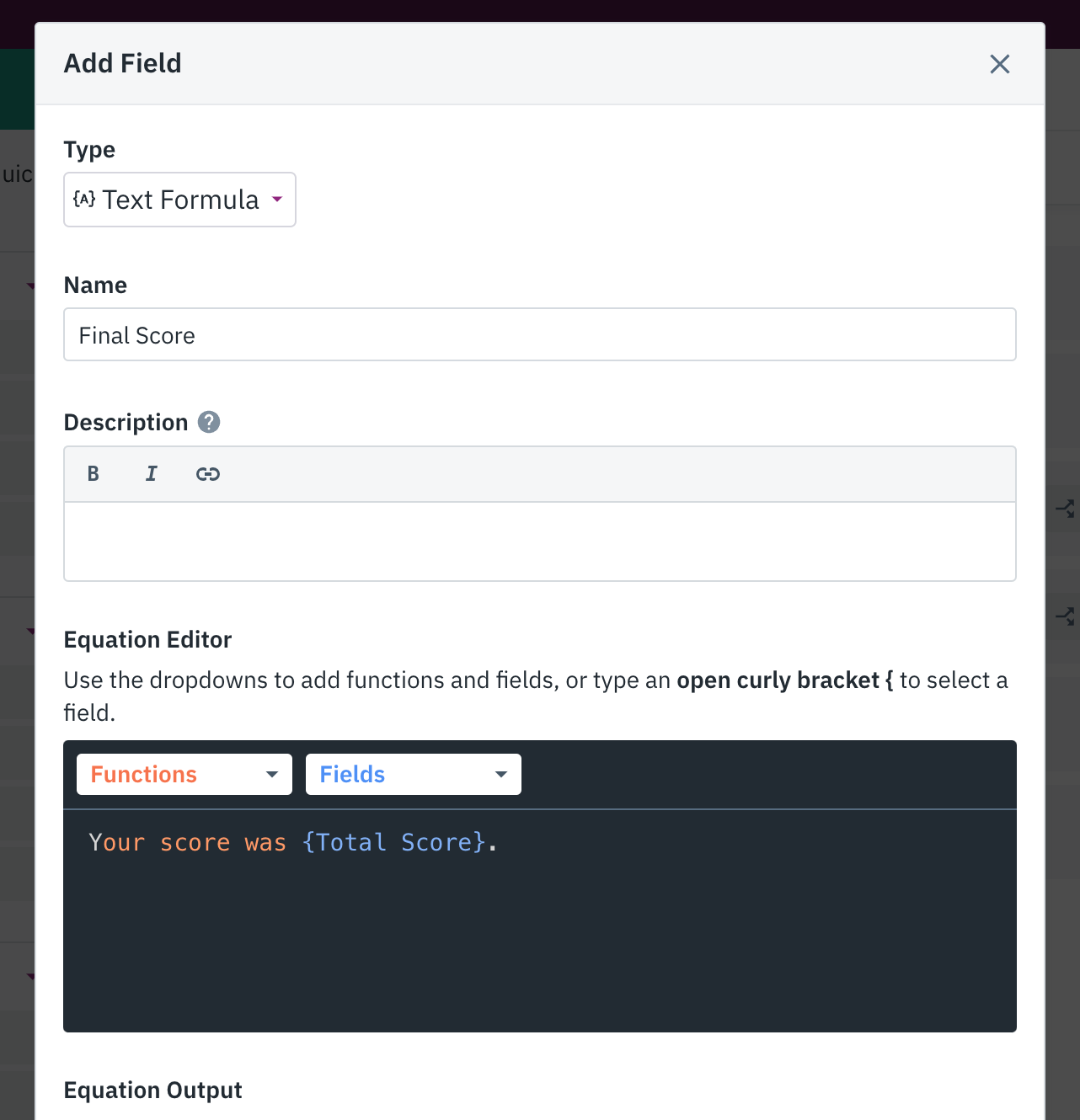Expand the field header triangle behind the dialog
The height and width of the screenshot is (1120, 1080).
click(29, 286)
